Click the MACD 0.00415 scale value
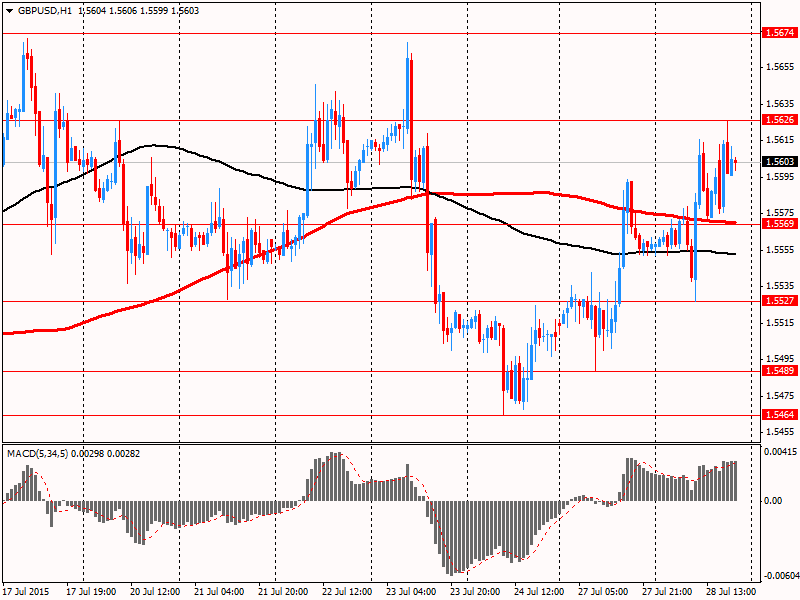Image resolution: width=800 pixels, height=600 pixels. [780, 452]
